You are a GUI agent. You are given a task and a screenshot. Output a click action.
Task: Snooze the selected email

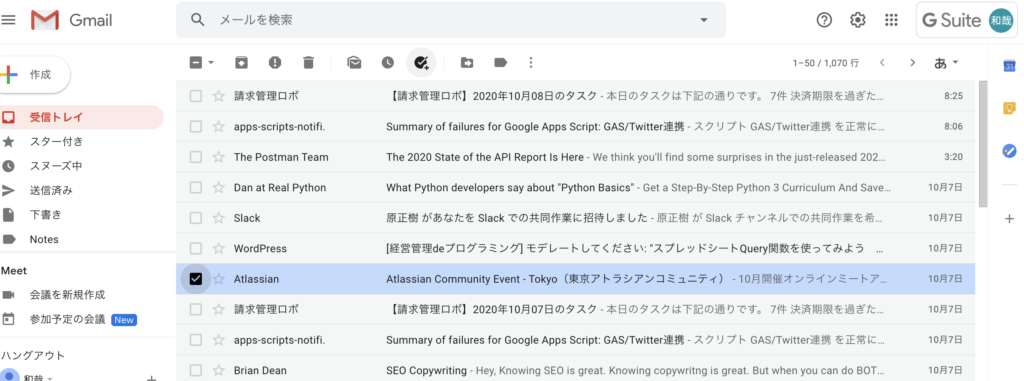pos(388,63)
